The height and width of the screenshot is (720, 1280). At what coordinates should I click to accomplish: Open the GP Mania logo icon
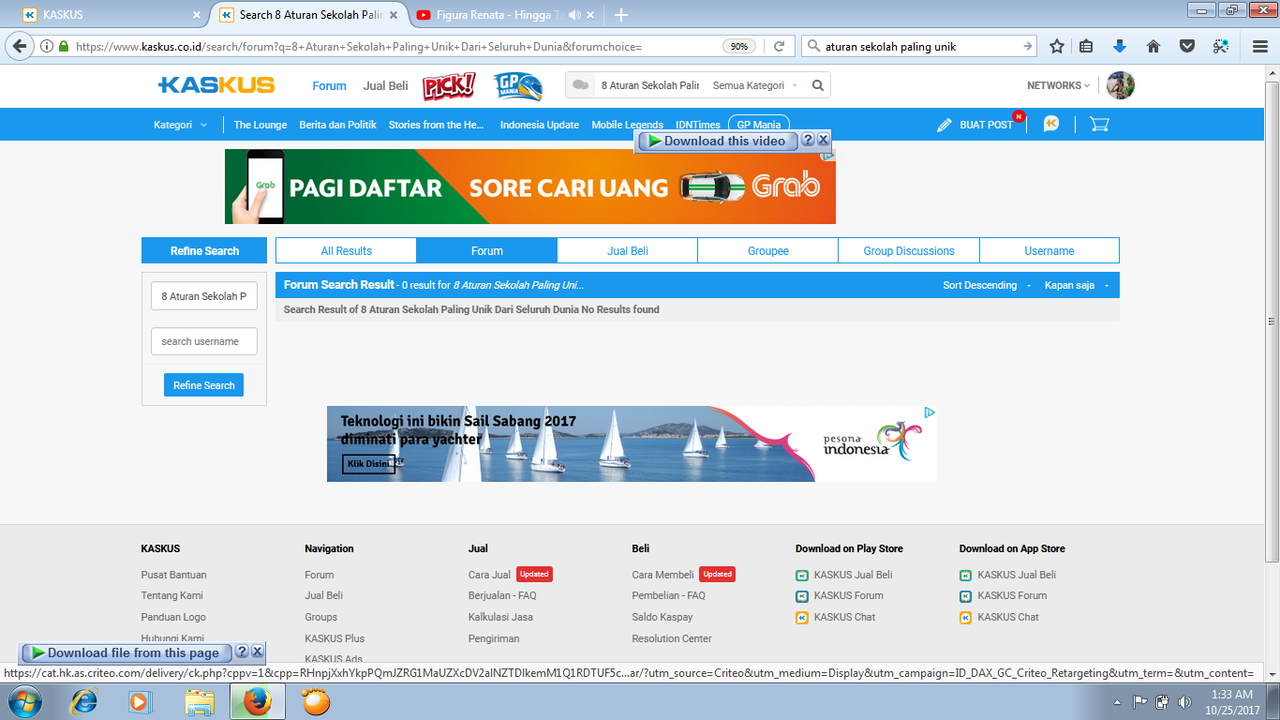pyautogui.click(x=518, y=86)
